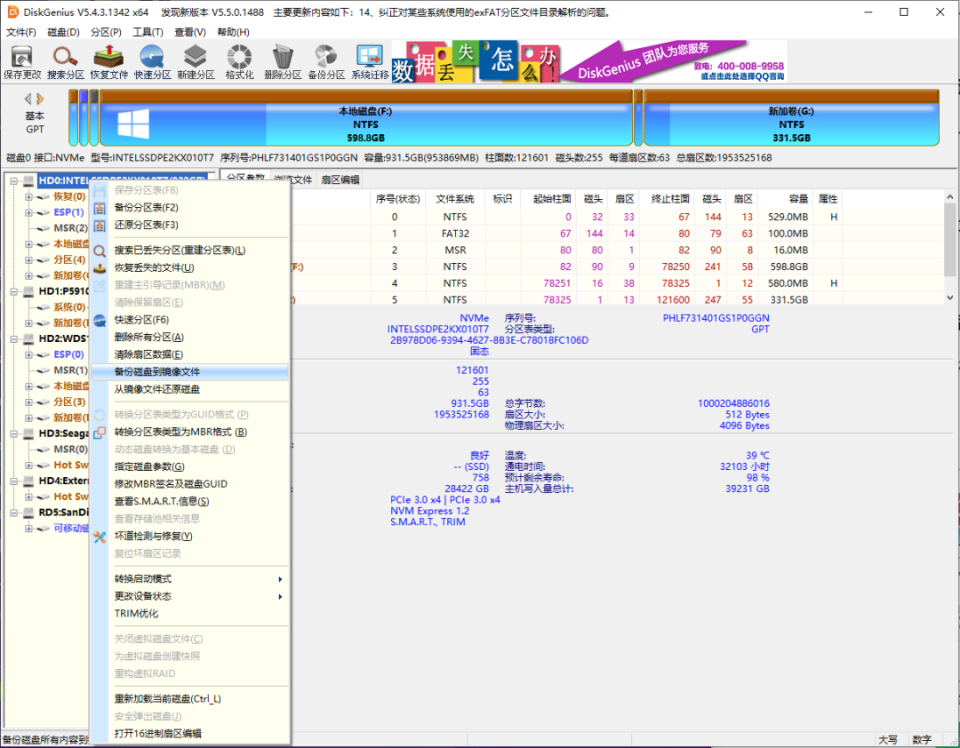The height and width of the screenshot is (748, 960).
Task: Select 删除所有分区(A) menu entry
Action: pyautogui.click(x=190, y=337)
